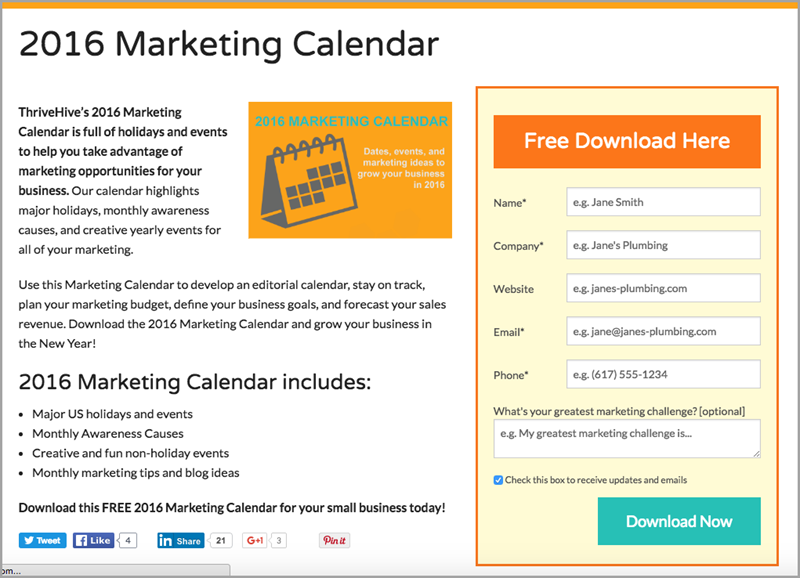
Task: Click the Facebook Like button
Action: point(93,540)
